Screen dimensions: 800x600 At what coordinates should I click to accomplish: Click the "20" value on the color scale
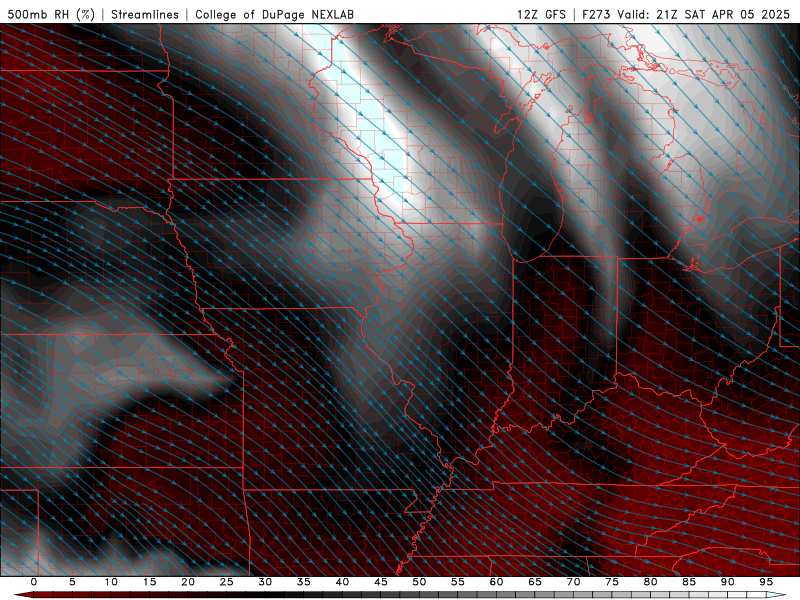click(x=188, y=582)
